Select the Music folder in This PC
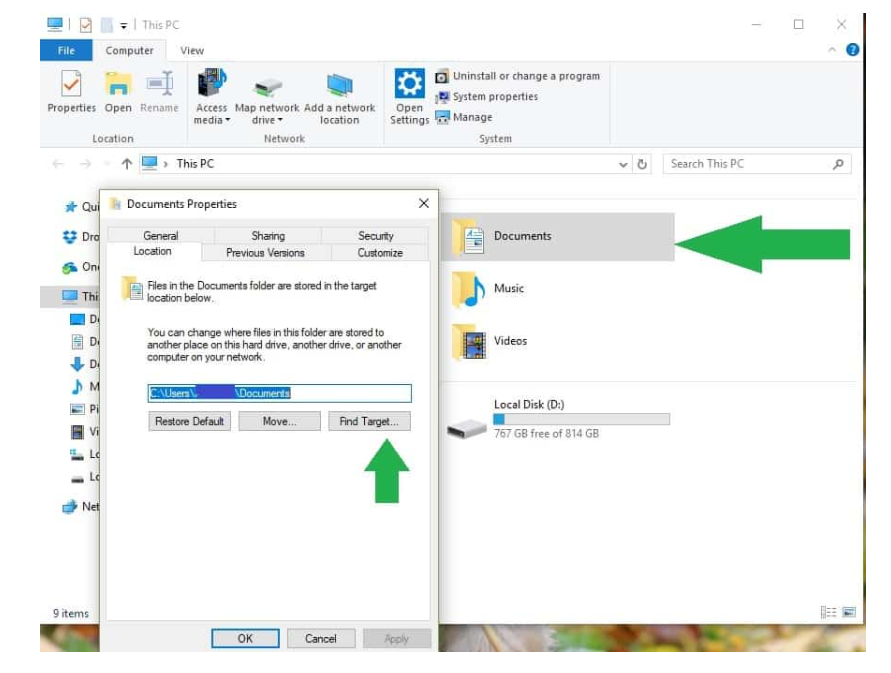This screenshot has height=673, width=891. 510,288
